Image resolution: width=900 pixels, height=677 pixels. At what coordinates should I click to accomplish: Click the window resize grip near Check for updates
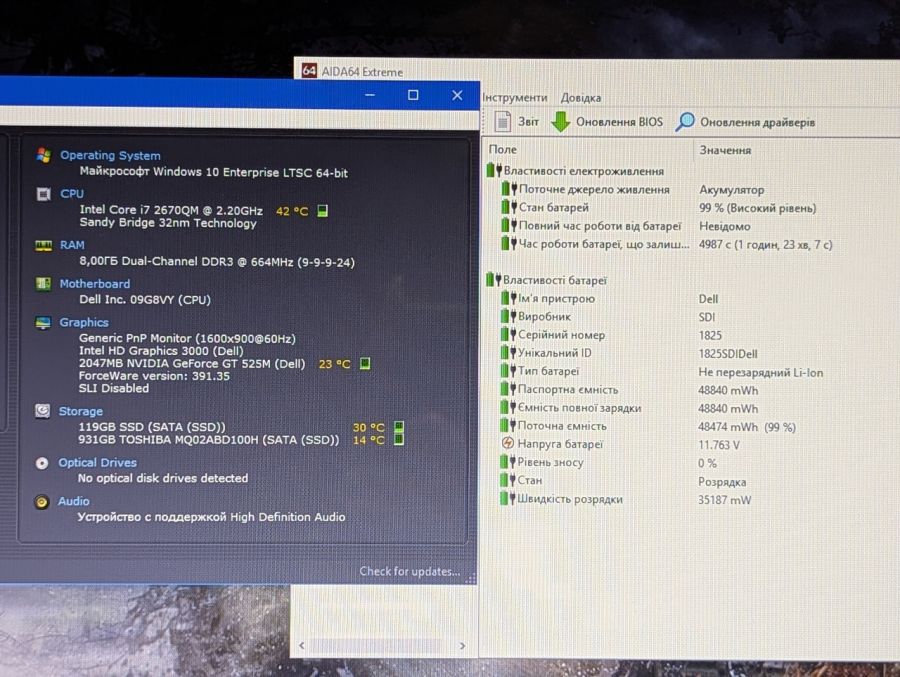point(471,578)
